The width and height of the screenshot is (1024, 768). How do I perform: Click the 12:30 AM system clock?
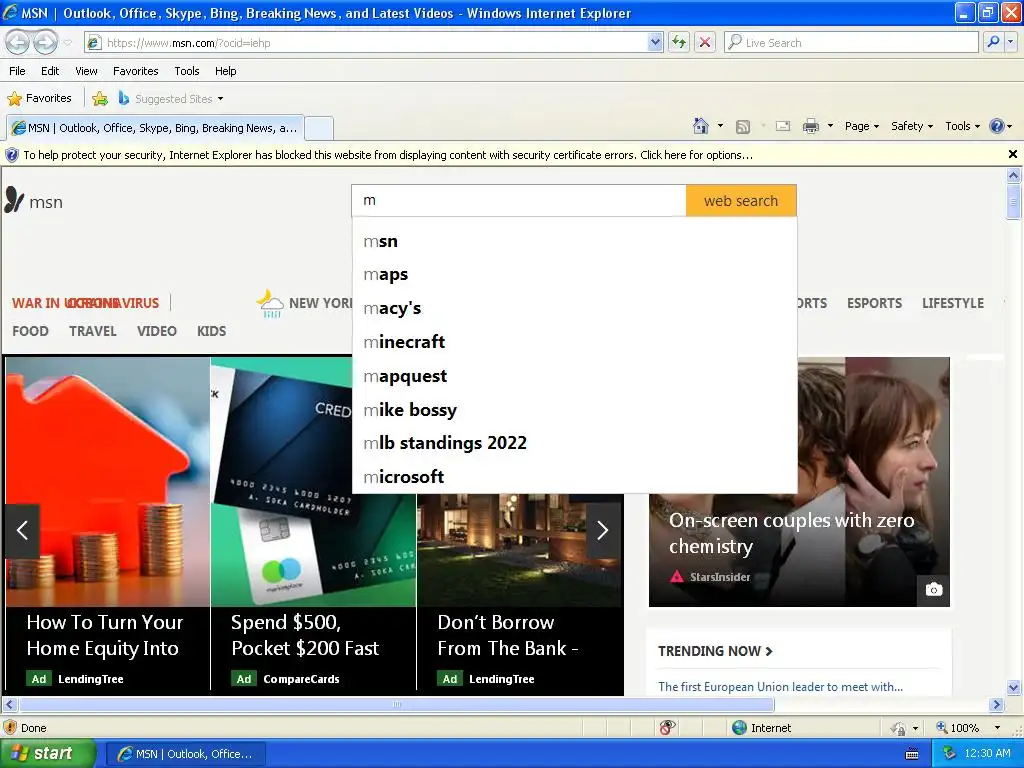(x=987, y=753)
